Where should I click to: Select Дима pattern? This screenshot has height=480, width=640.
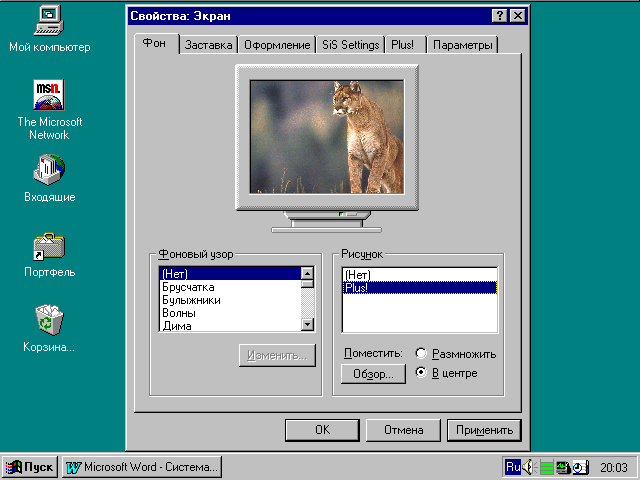pyautogui.click(x=230, y=326)
